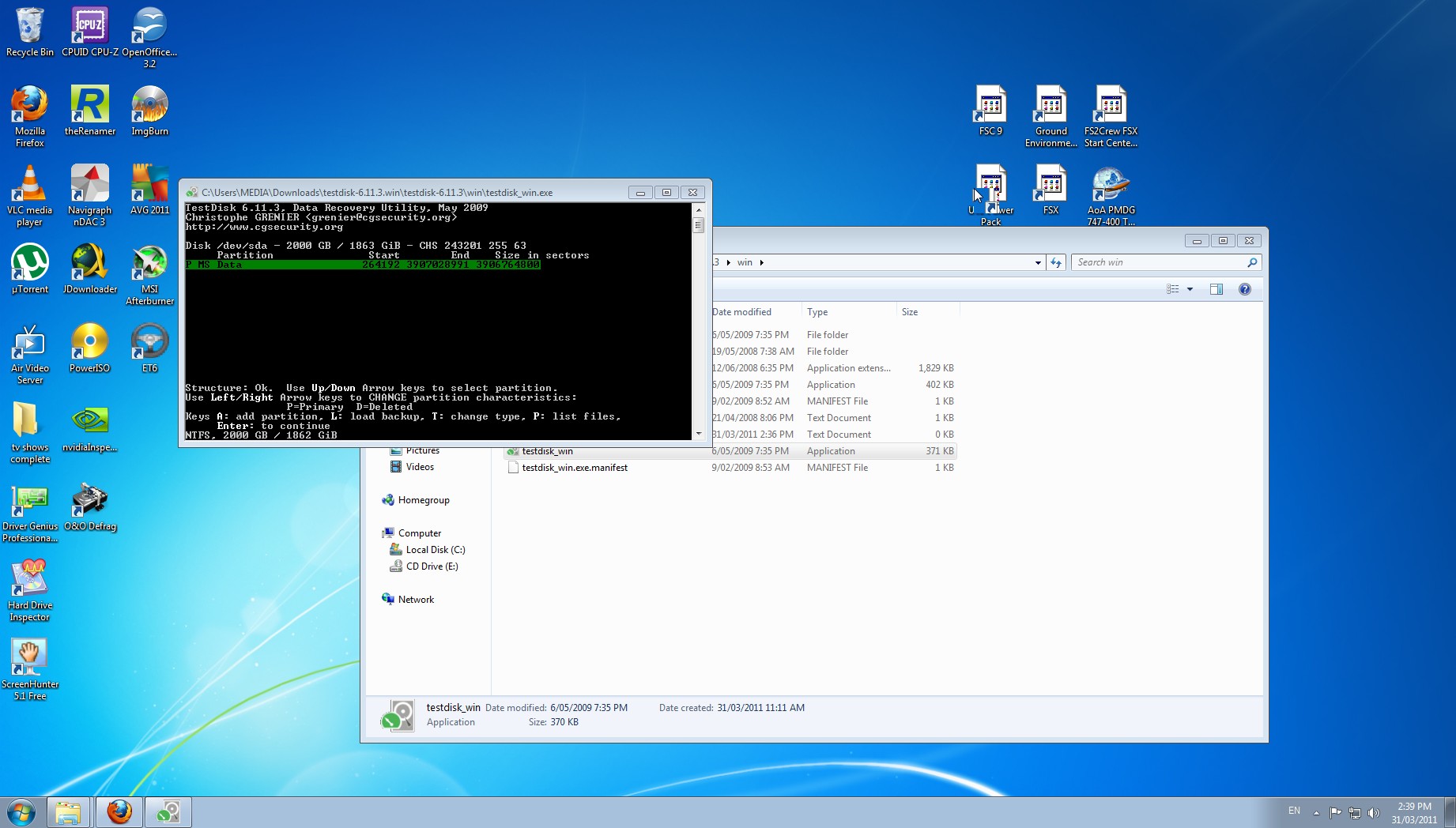Image resolution: width=1456 pixels, height=828 pixels.
Task: Click in the Search win field
Action: (1159, 262)
